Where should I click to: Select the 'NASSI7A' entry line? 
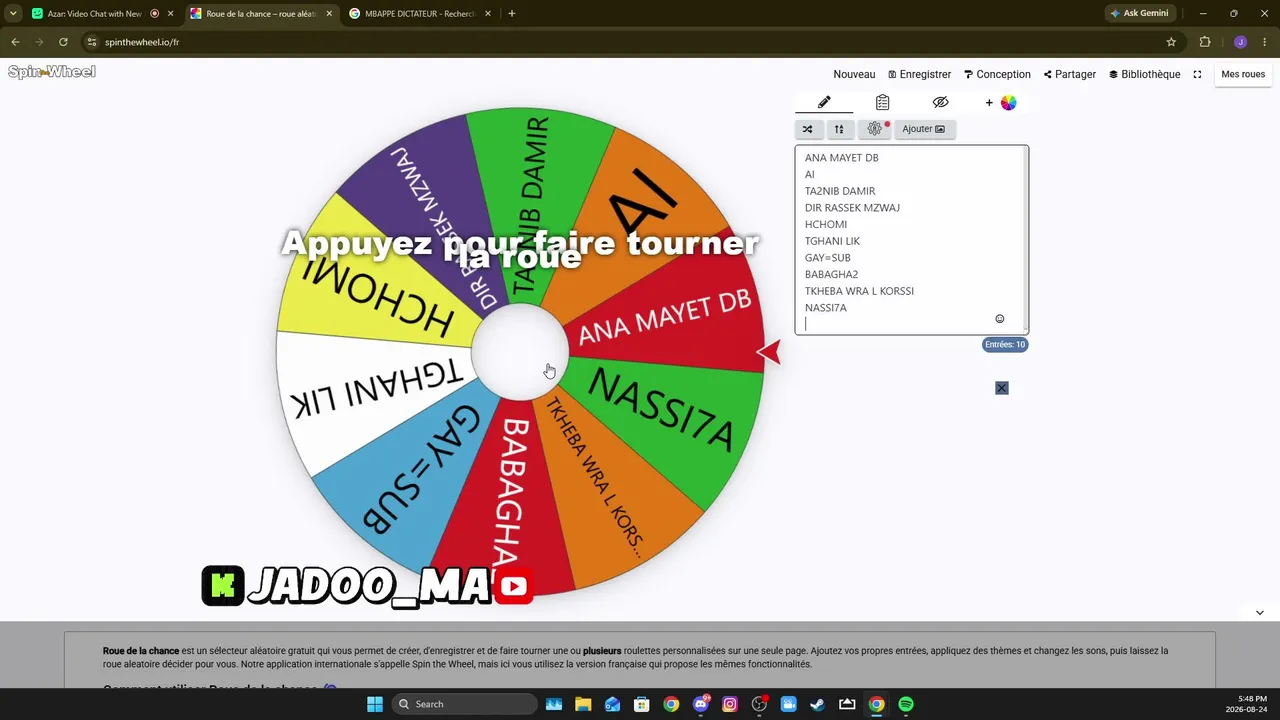tap(826, 308)
